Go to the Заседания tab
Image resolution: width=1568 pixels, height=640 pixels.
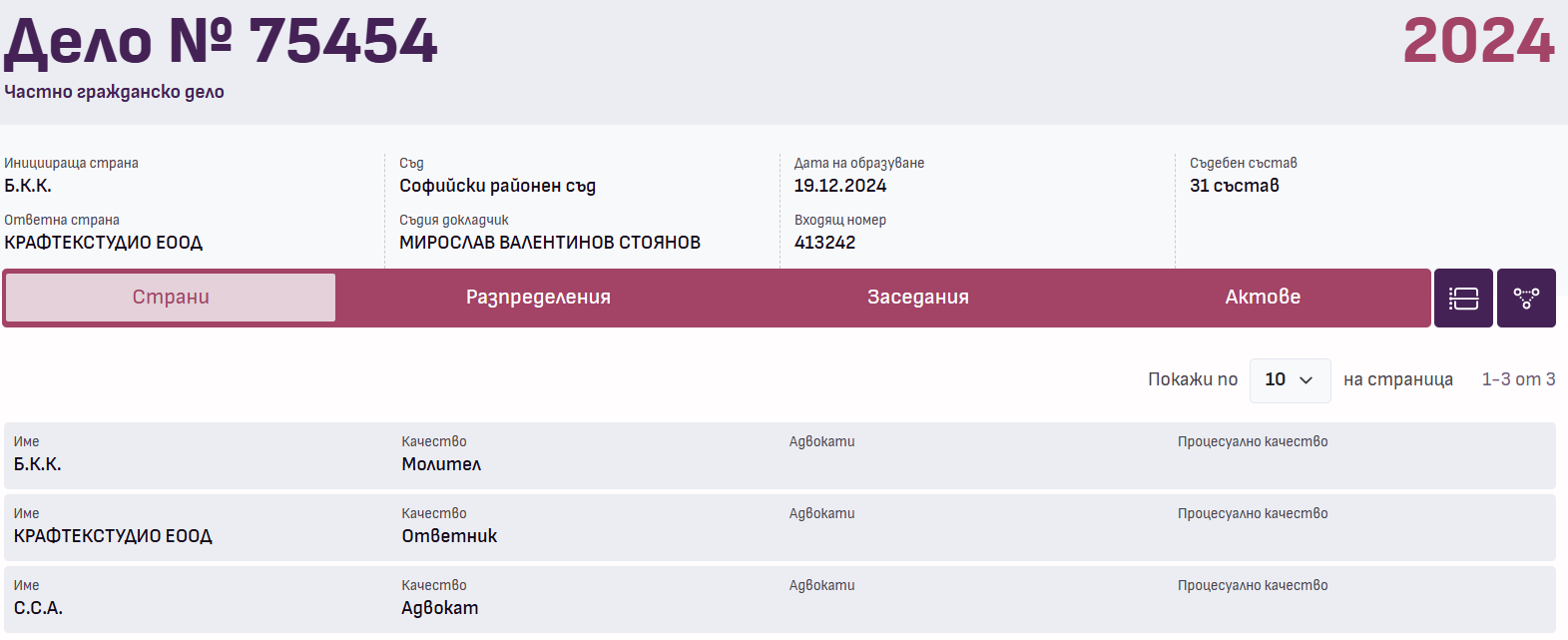917,298
